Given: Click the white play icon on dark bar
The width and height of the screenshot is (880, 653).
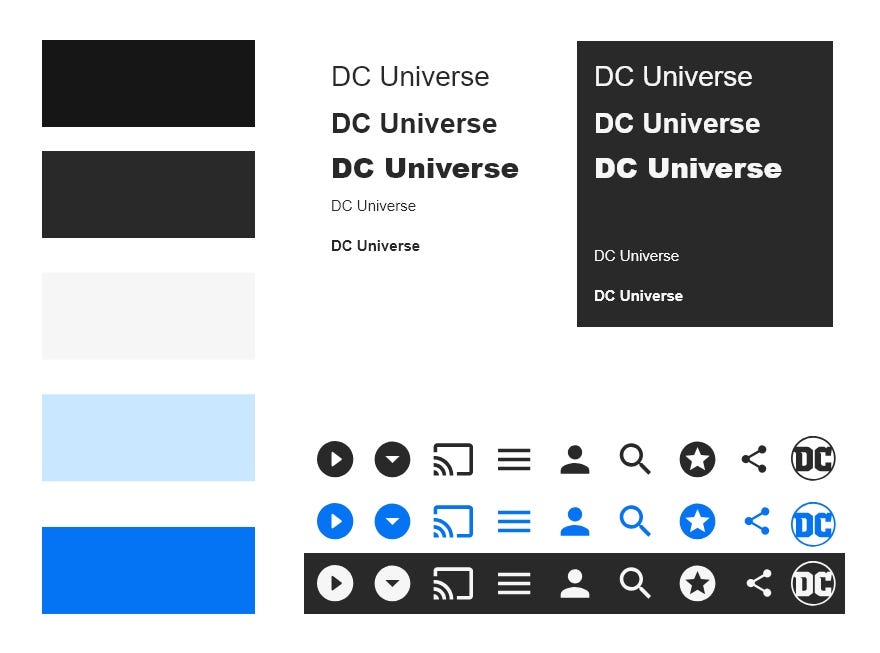Looking at the screenshot, I should pyautogui.click(x=335, y=583).
